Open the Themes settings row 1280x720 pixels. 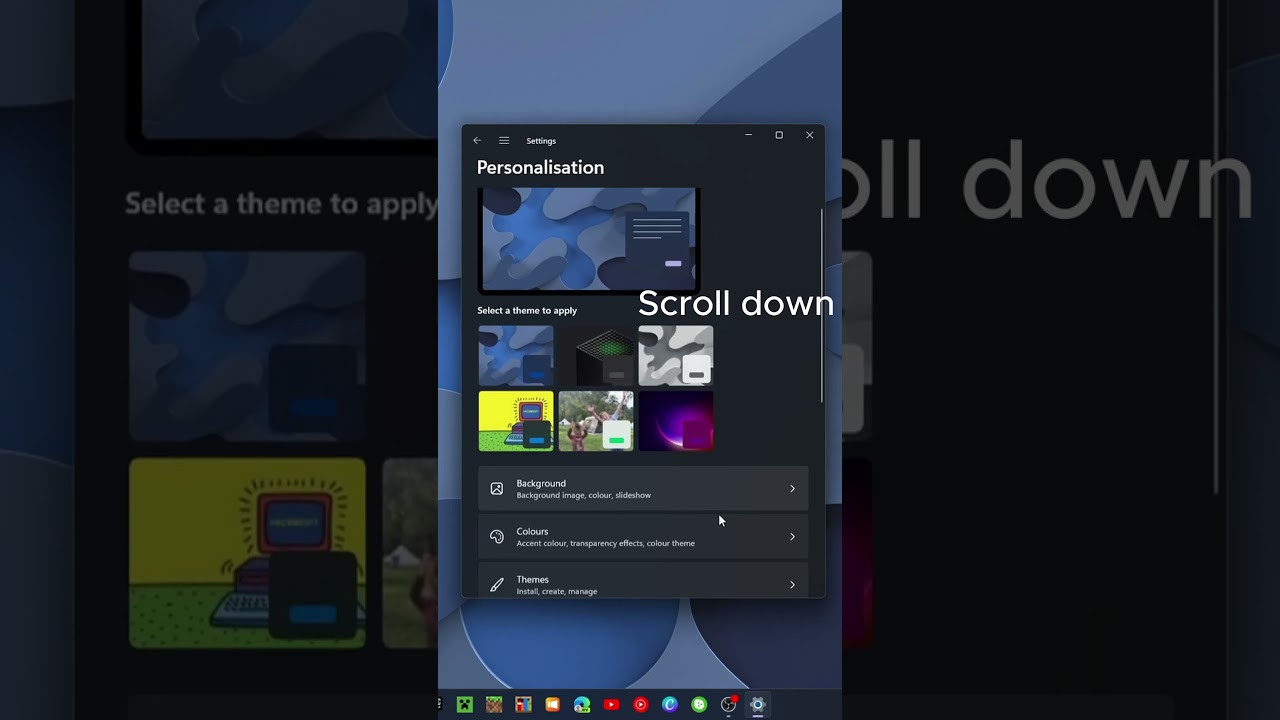click(643, 582)
